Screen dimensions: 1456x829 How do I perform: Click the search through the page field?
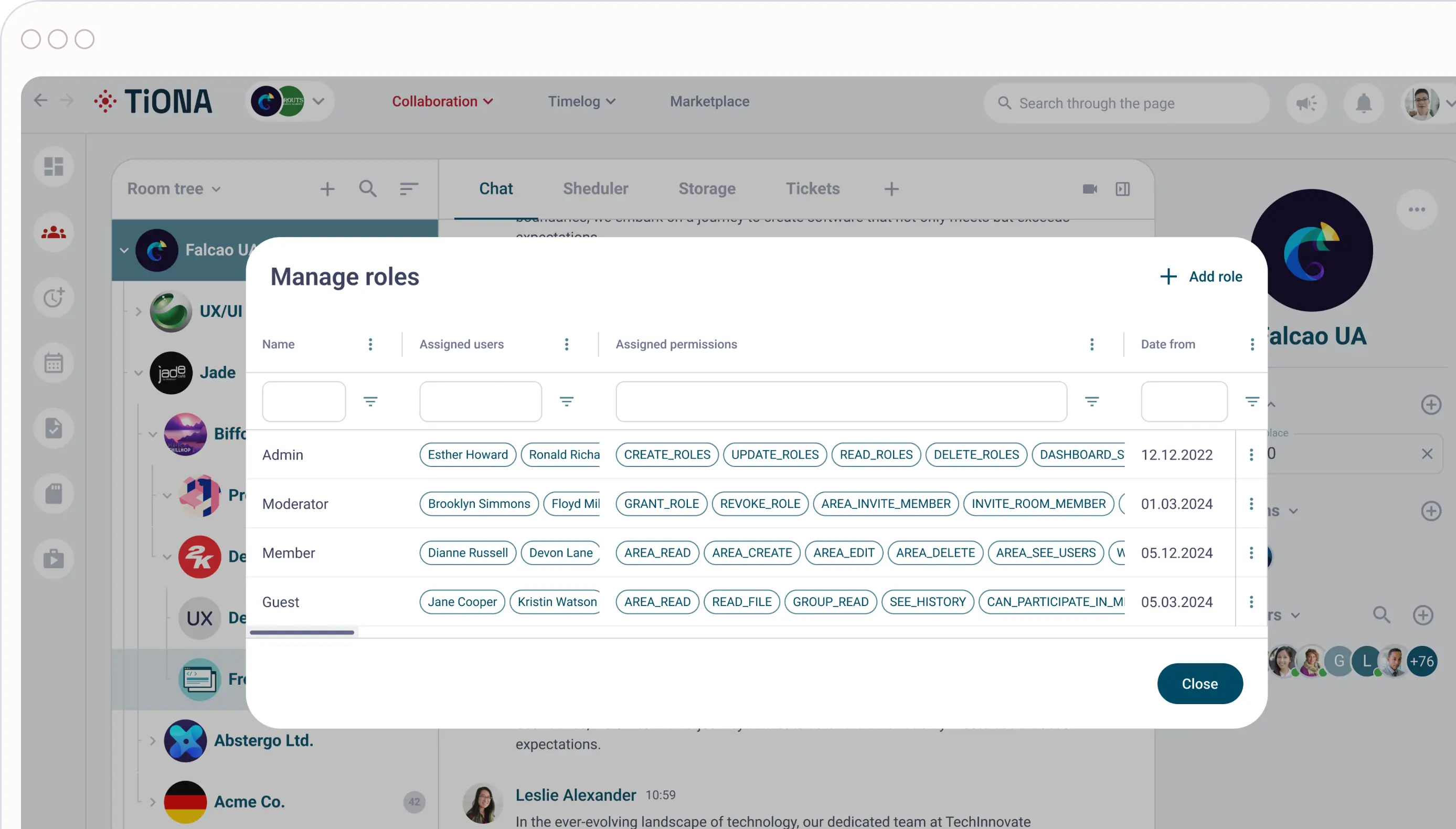[x=1126, y=103]
